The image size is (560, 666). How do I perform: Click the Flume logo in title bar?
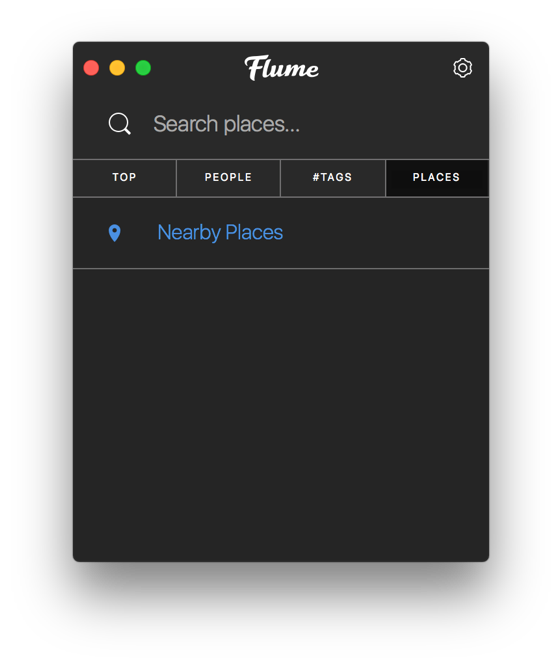(281, 68)
